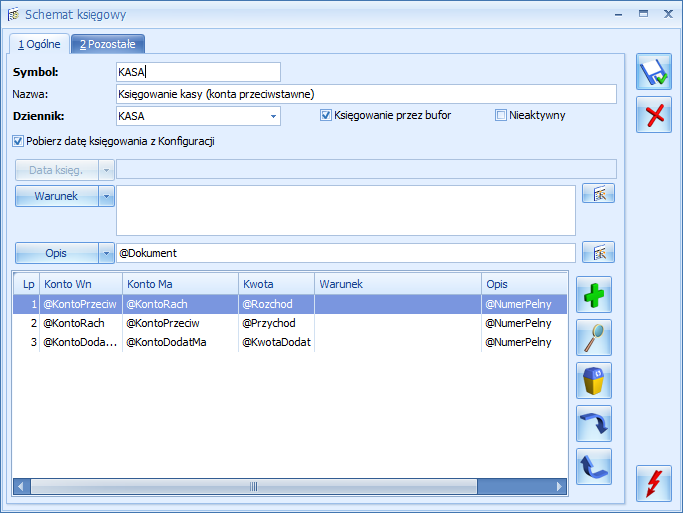683x513 pixels.
Task: Switch to the 1 Ogólne tab
Action: click(x=39, y=44)
